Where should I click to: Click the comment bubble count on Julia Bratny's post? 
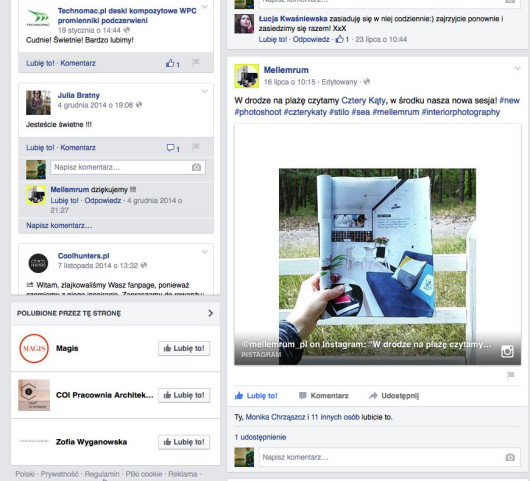click(x=173, y=148)
